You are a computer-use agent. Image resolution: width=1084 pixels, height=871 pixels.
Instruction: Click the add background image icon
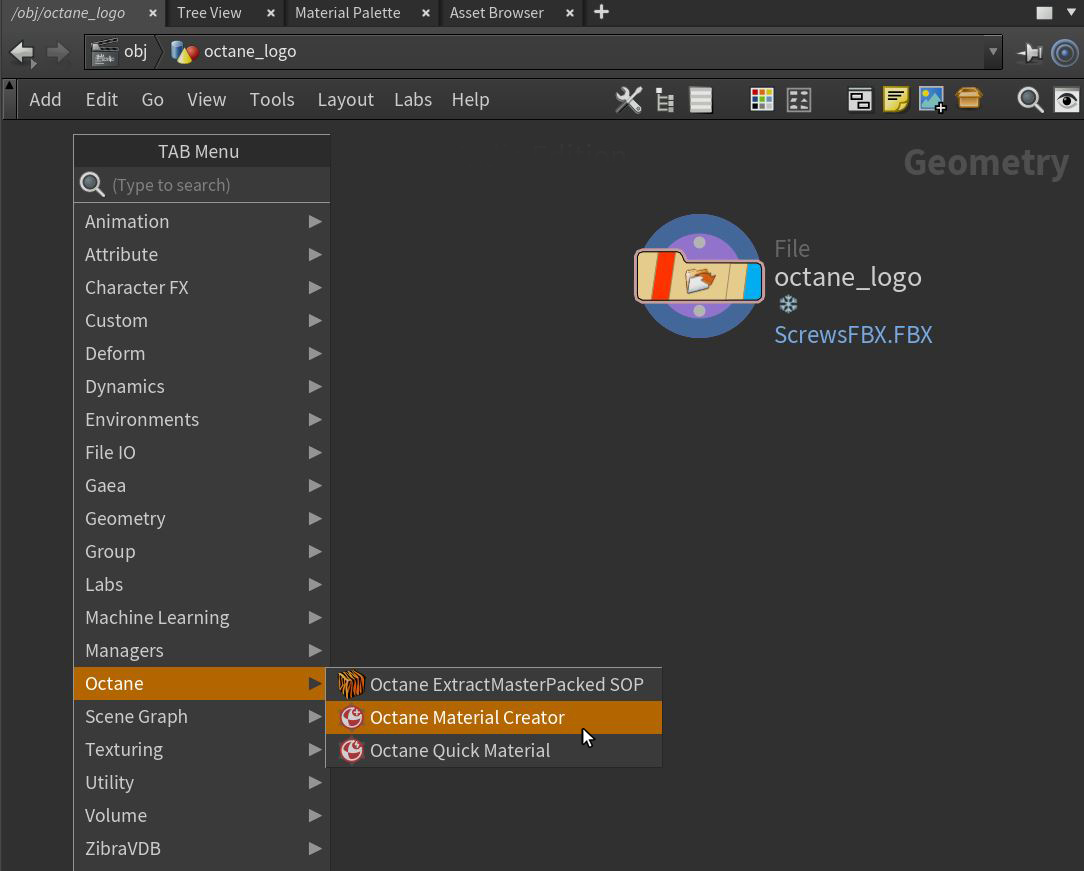coord(932,99)
